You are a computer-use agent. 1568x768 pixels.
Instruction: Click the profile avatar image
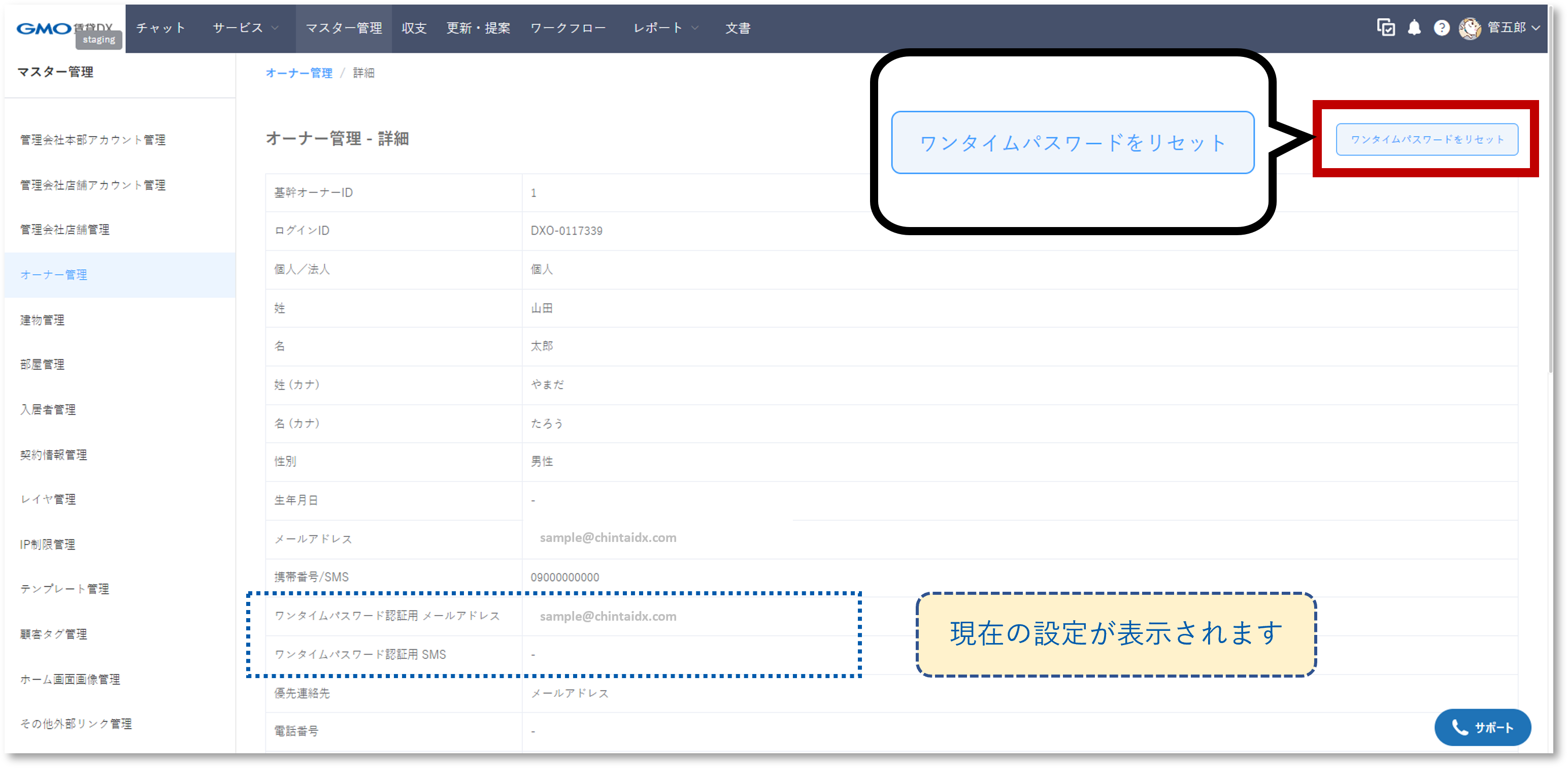1470,27
